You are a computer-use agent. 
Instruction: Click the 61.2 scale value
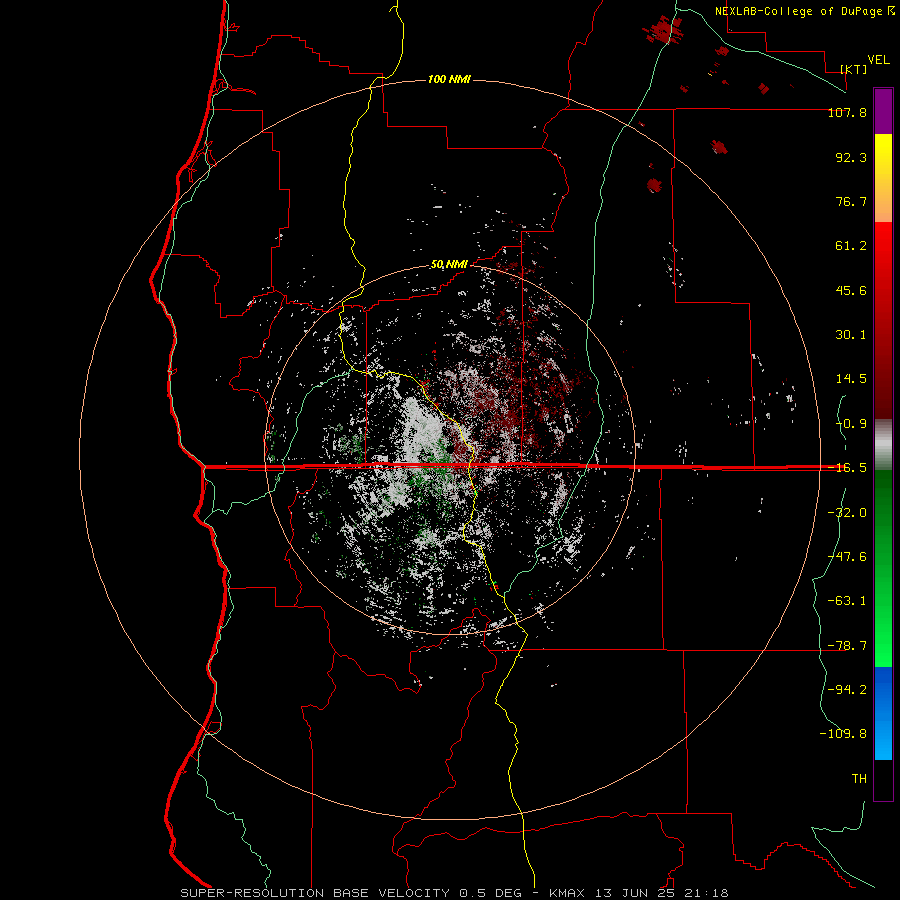pyautogui.click(x=851, y=246)
